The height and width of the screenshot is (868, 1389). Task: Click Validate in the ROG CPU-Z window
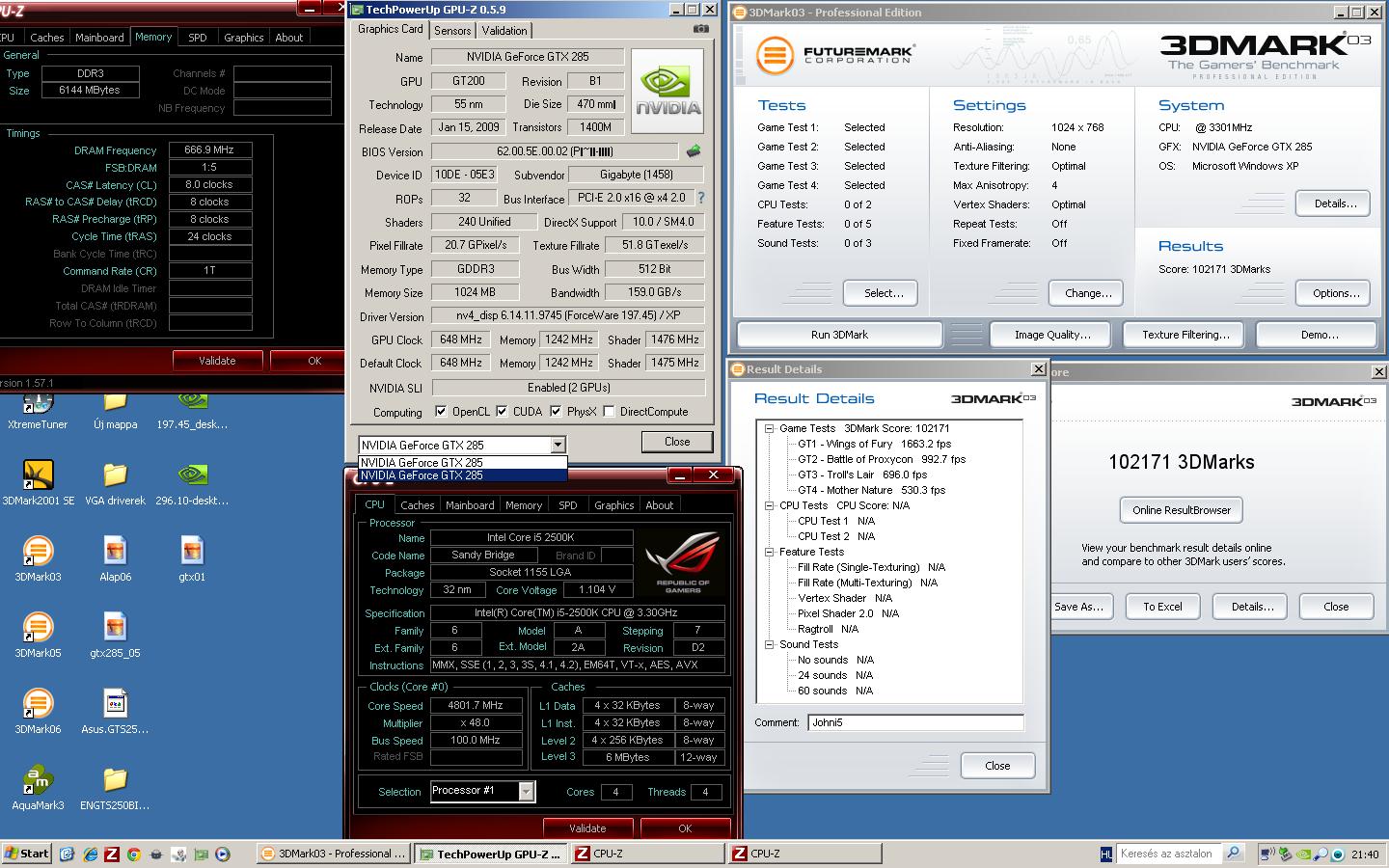587,828
